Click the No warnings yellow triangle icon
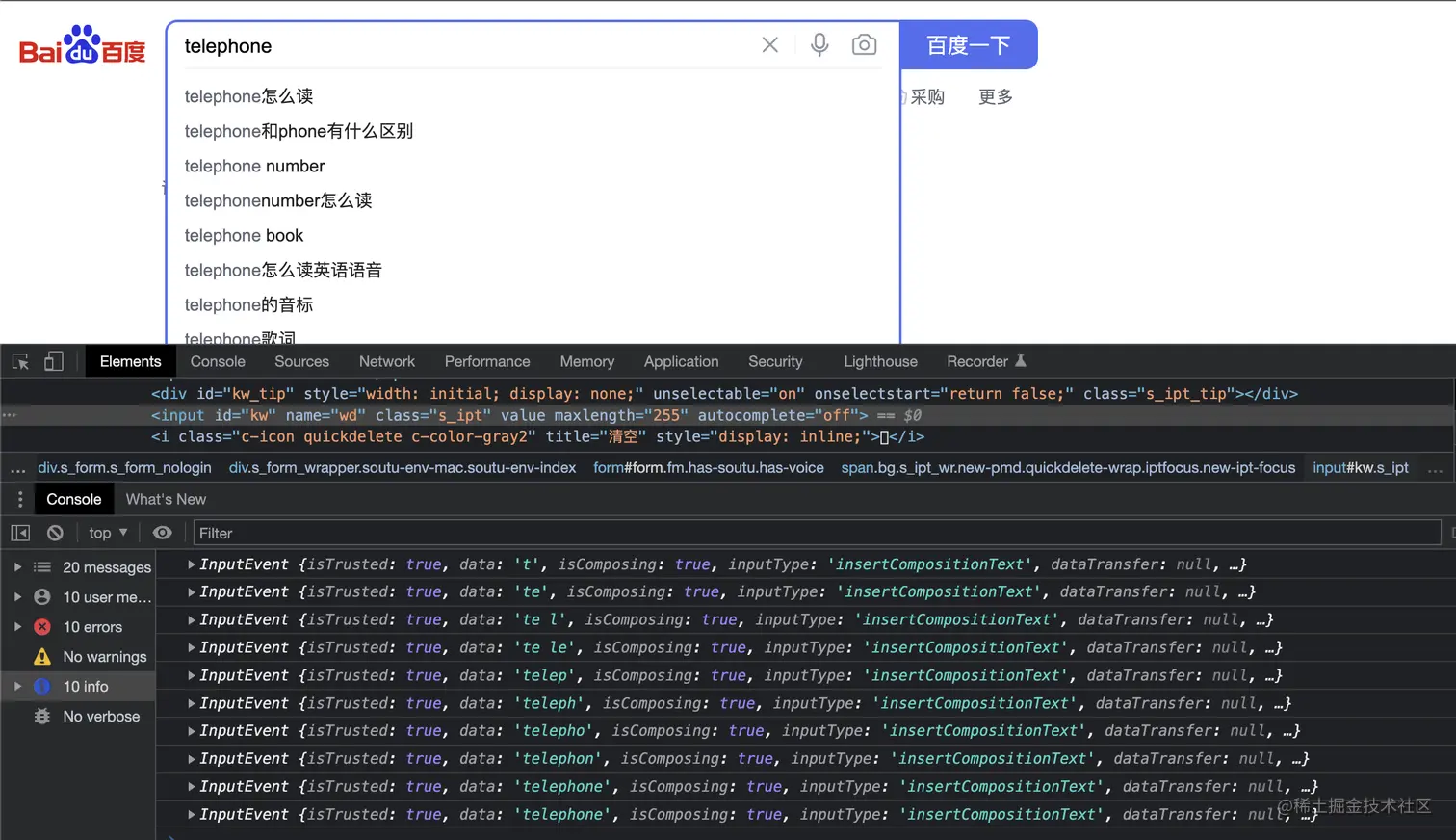Screen dimensions: 1456x840 [x=42, y=657]
